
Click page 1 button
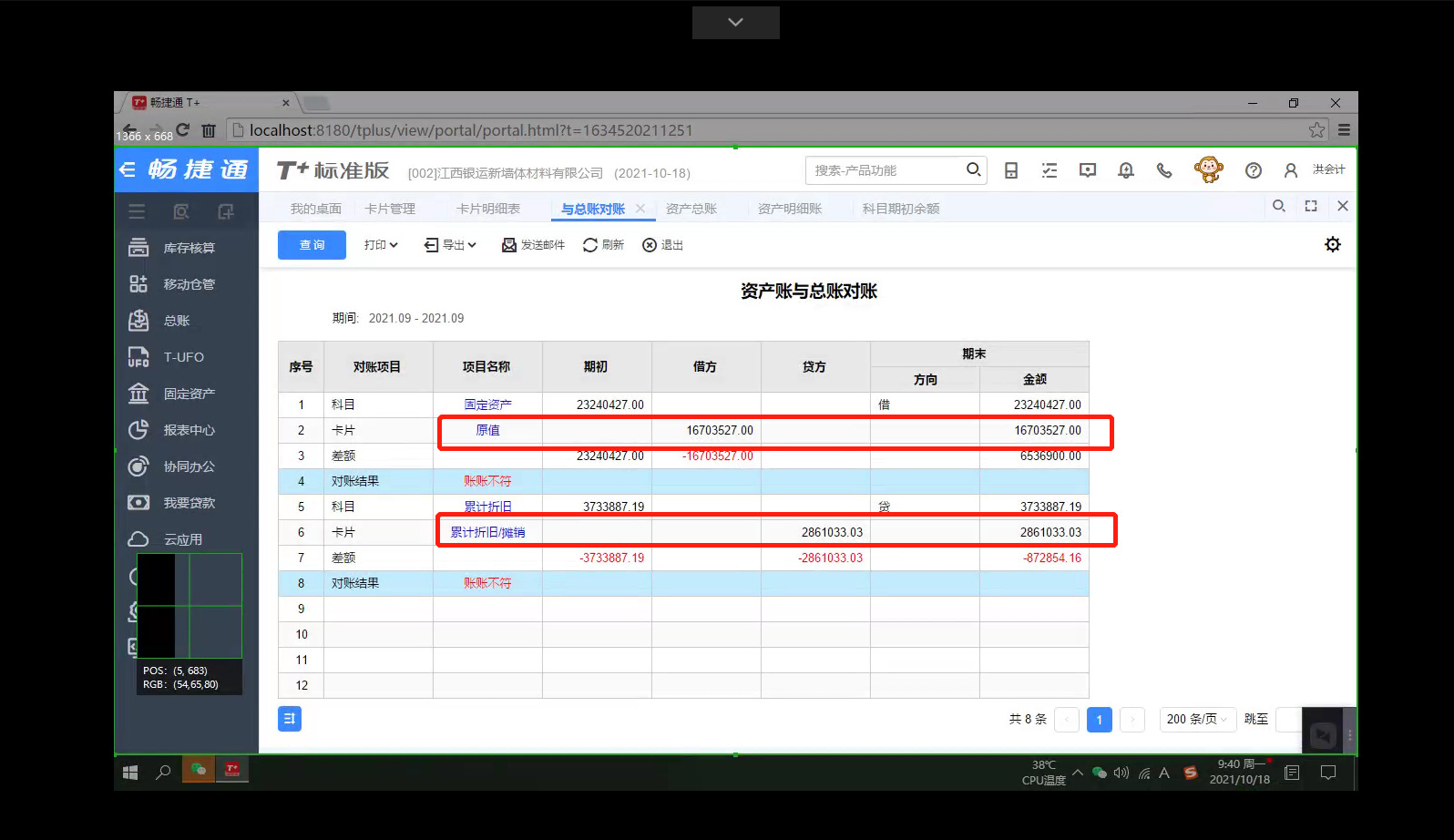[x=1100, y=720]
